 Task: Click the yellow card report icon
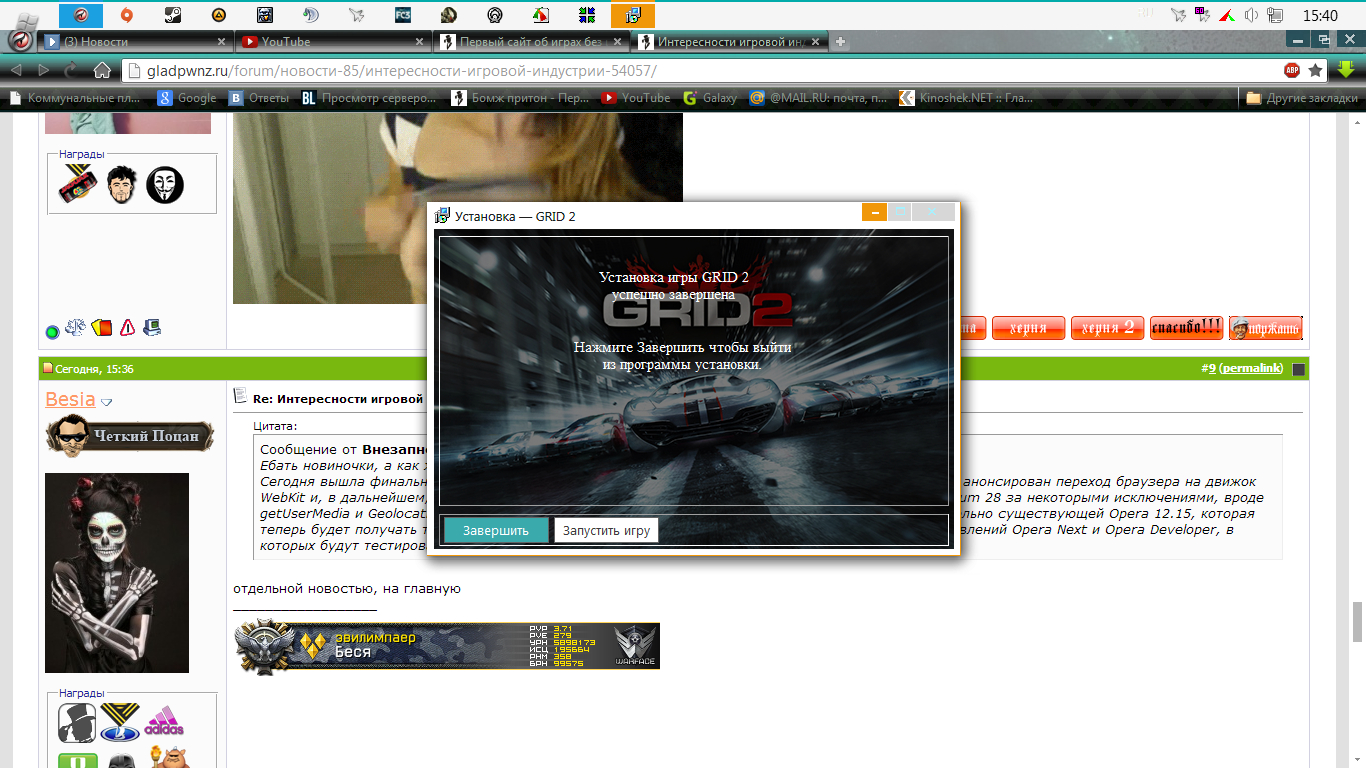click(x=101, y=327)
